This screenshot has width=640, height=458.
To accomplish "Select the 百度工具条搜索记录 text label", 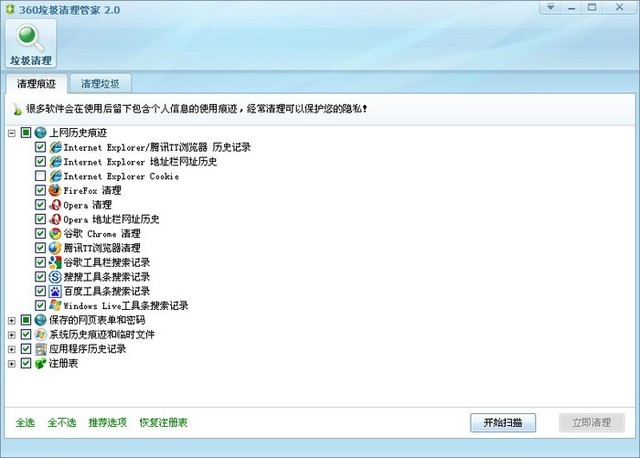I will click(107, 291).
